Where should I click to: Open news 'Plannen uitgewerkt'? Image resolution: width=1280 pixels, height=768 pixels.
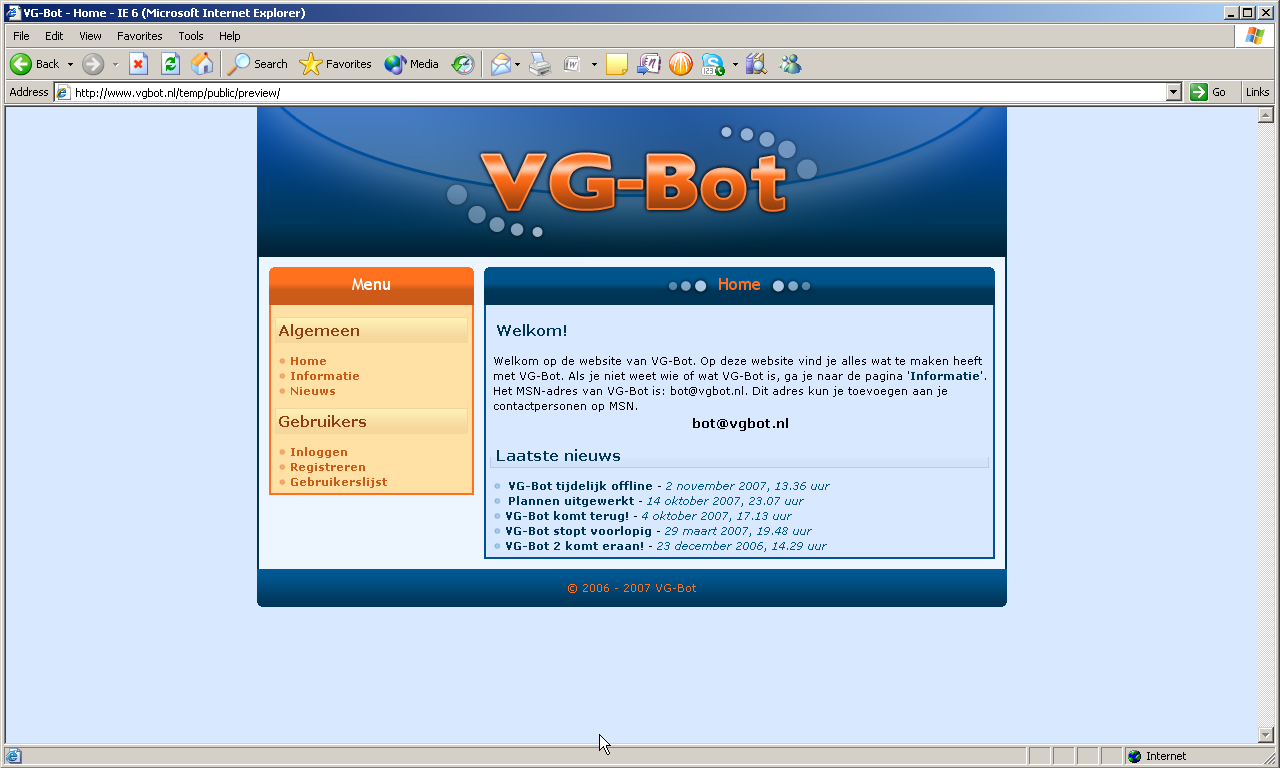571,501
